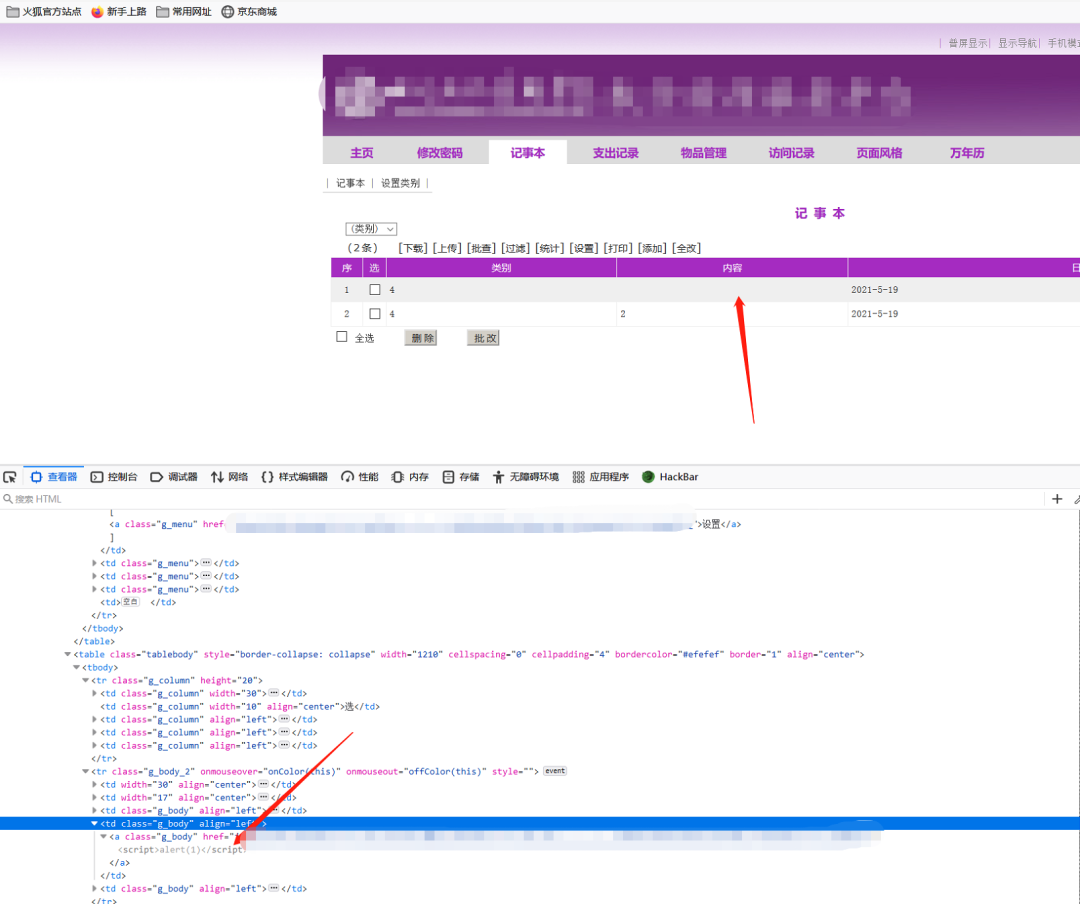This screenshot has height=904, width=1080.
Task: Expand the td width="17" align="center" node
Action: click(94, 797)
